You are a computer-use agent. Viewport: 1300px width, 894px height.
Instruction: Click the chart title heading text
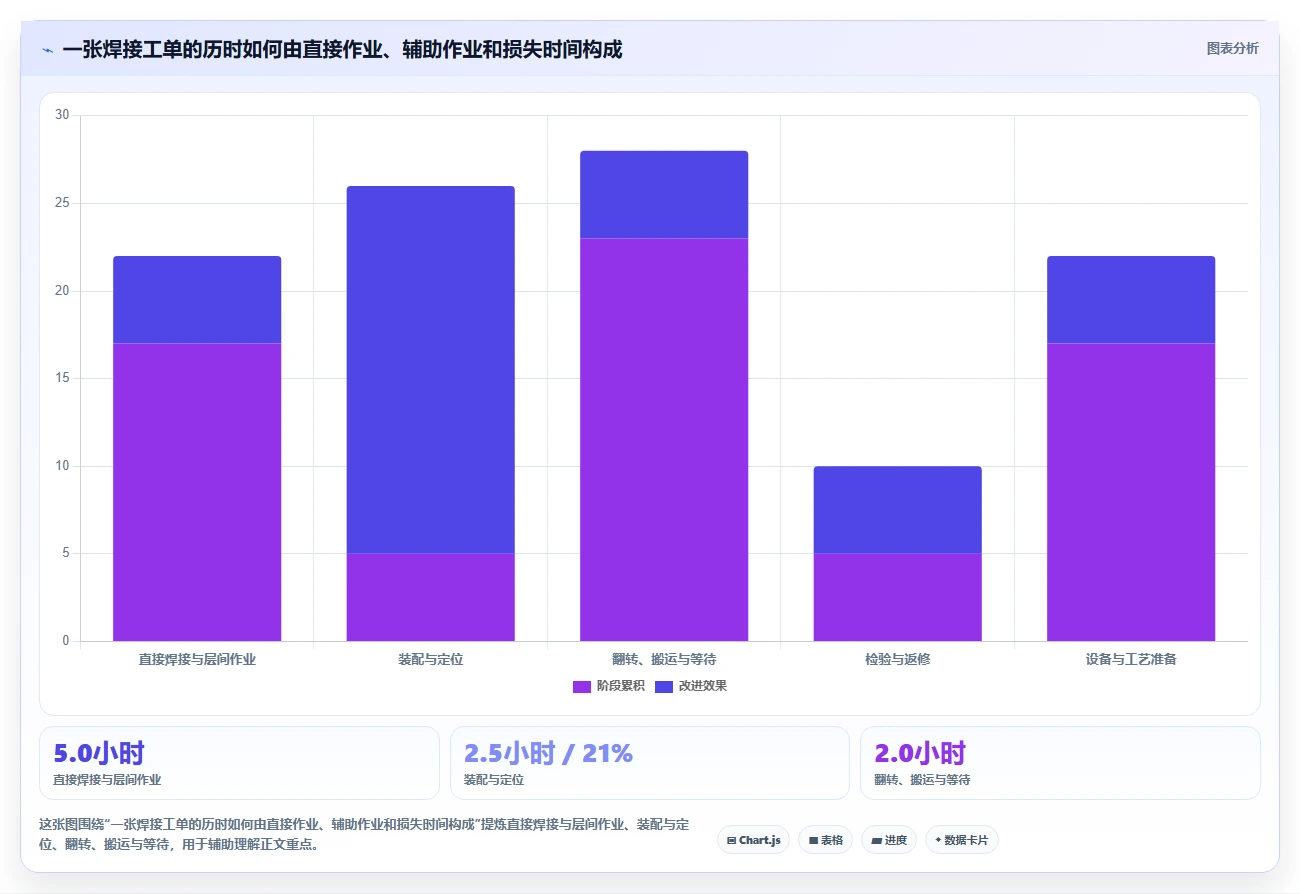click(x=342, y=49)
